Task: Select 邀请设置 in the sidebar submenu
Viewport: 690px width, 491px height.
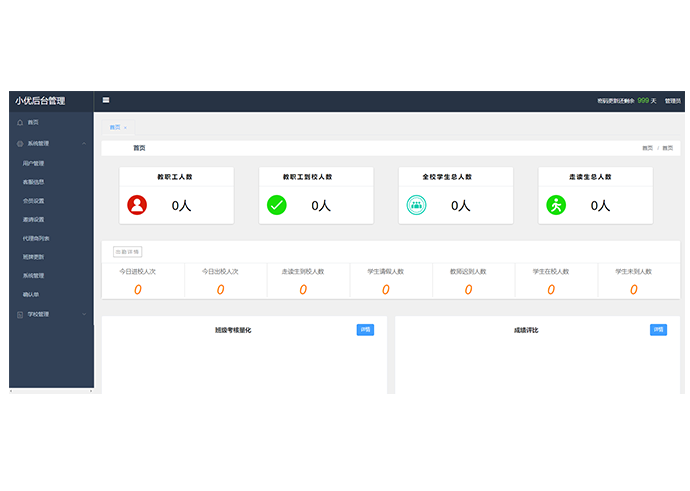Action: tap(51, 220)
